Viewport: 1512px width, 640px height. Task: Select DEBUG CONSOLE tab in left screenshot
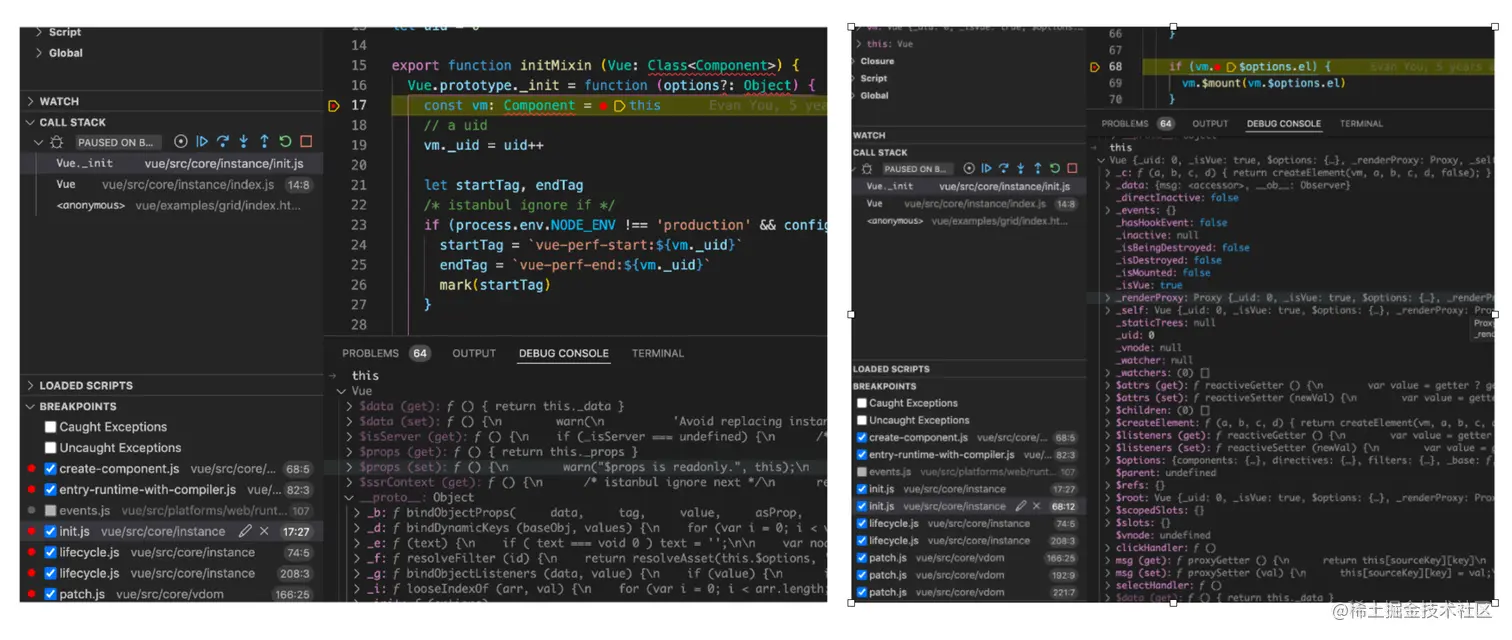[x=564, y=353]
